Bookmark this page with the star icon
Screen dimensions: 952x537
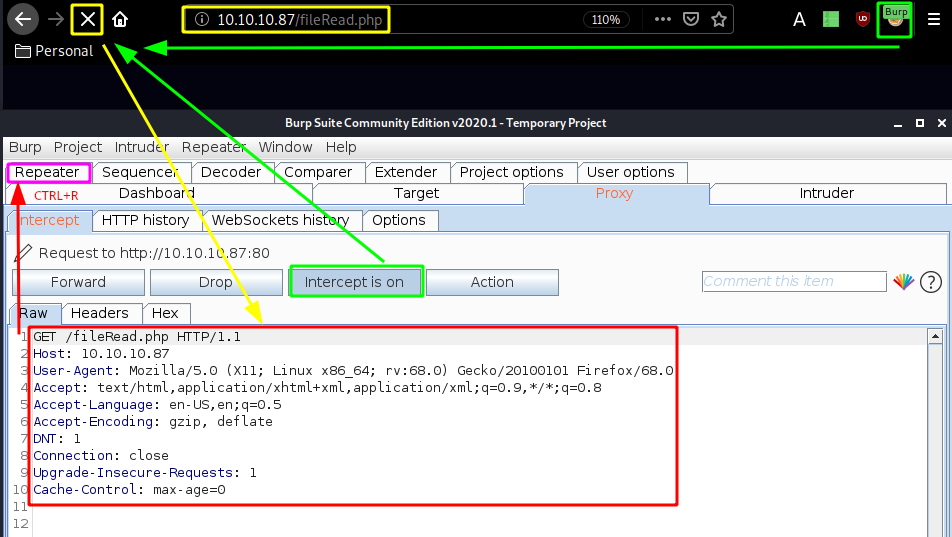(x=719, y=19)
